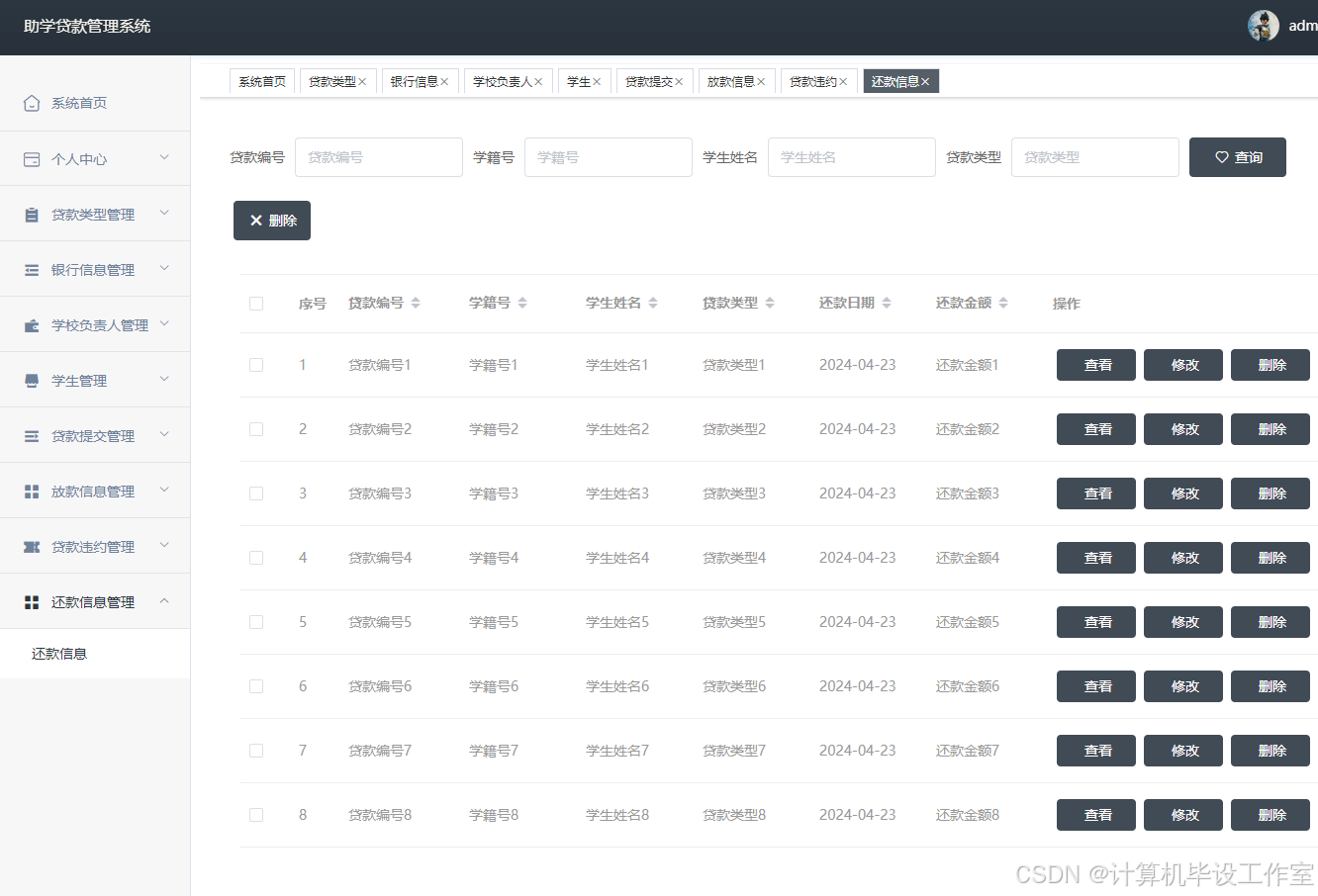Sort table by 学籍号 column arrows
Screen dimensions: 1318x896
(522, 303)
